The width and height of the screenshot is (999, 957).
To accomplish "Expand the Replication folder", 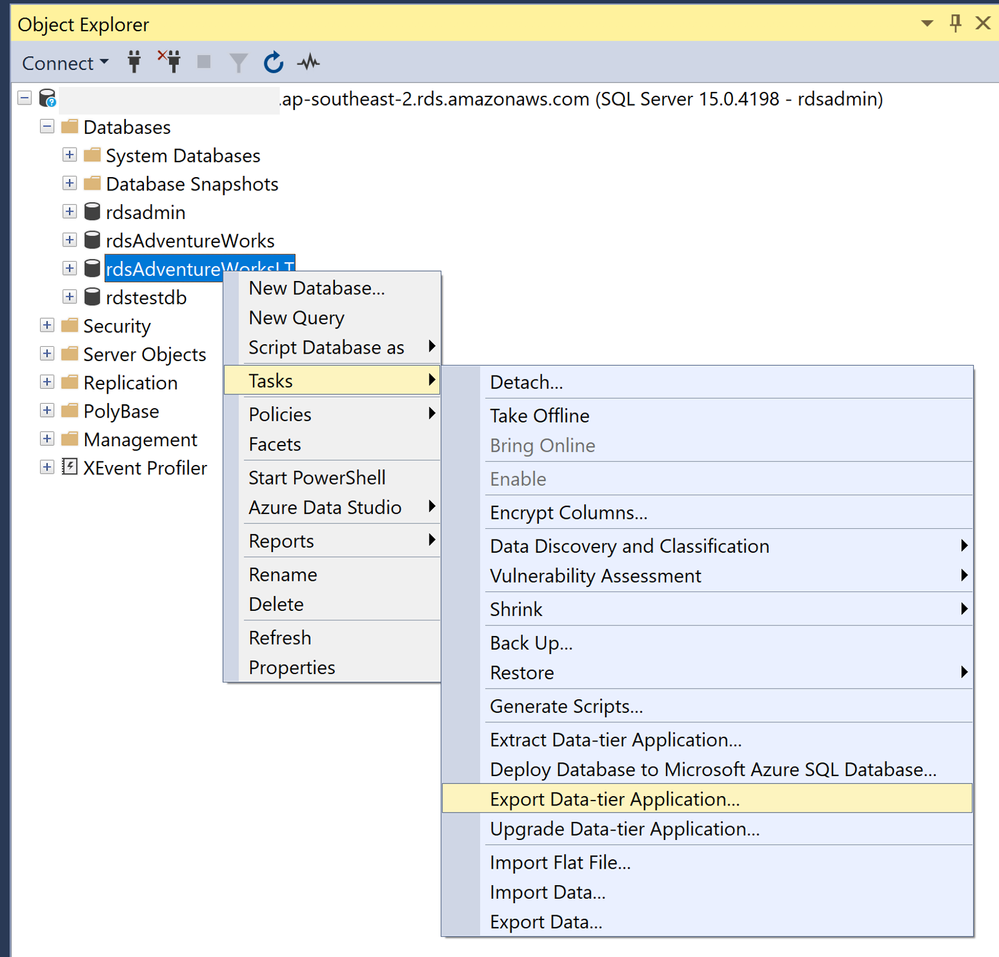I will pyautogui.click(x=47, y=382).
